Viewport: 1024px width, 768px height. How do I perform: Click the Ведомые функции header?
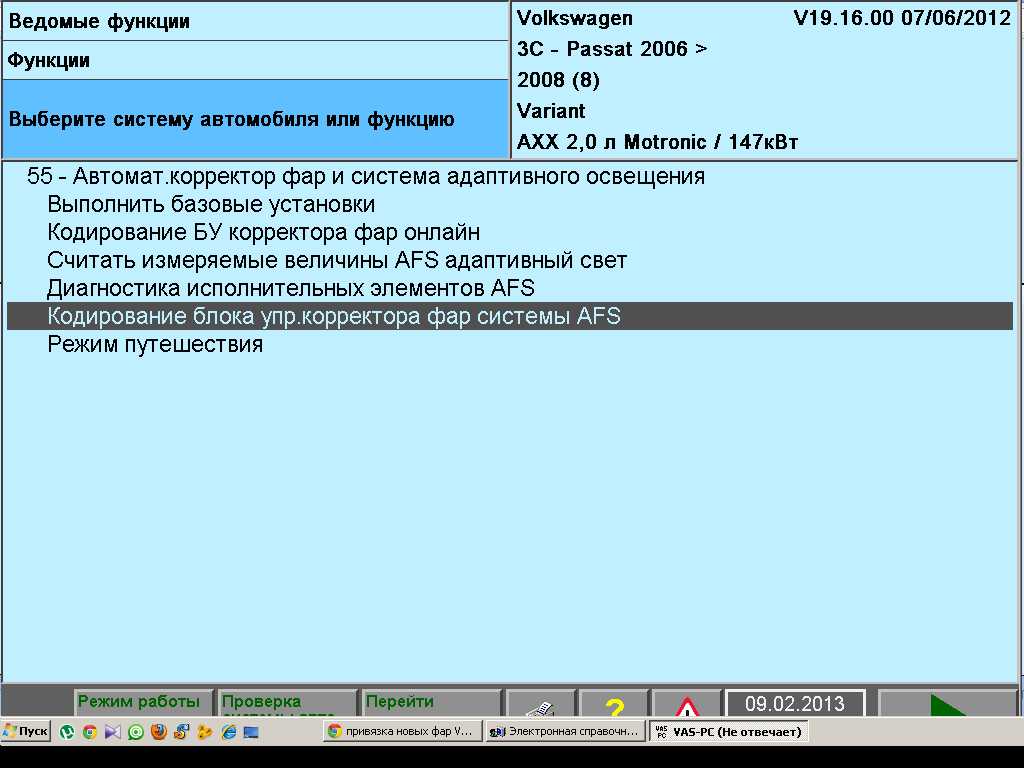coord(255,22)
